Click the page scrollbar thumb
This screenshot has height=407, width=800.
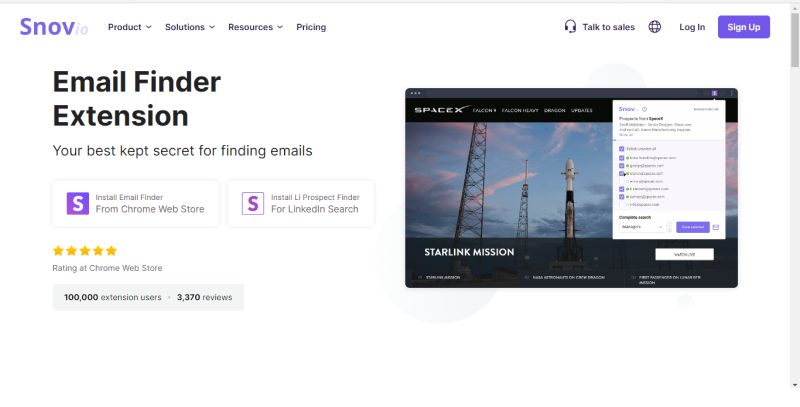tap(795, 38)
